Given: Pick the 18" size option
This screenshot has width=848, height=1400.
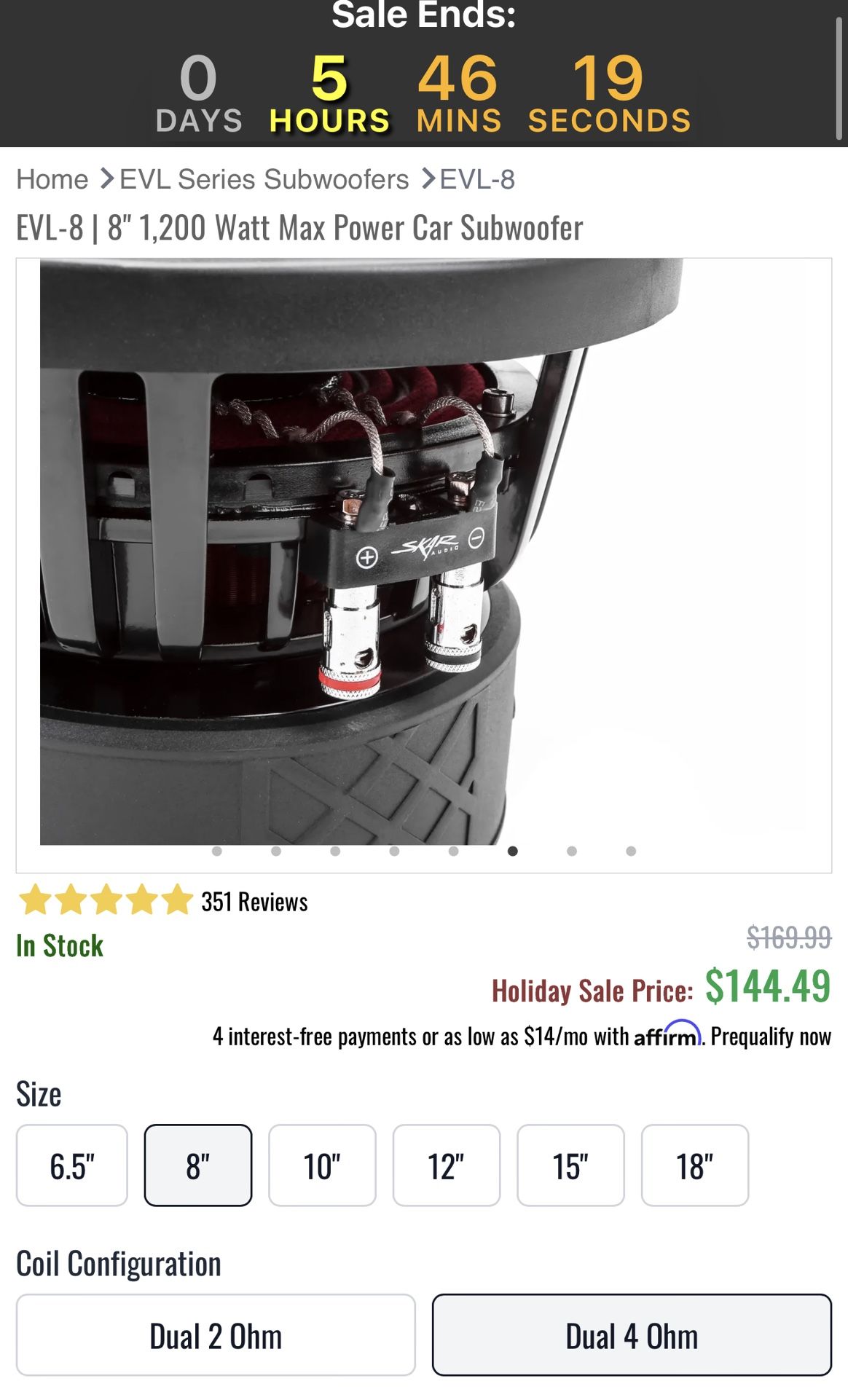Looking at the screenshot, I should coord(695,1165).
